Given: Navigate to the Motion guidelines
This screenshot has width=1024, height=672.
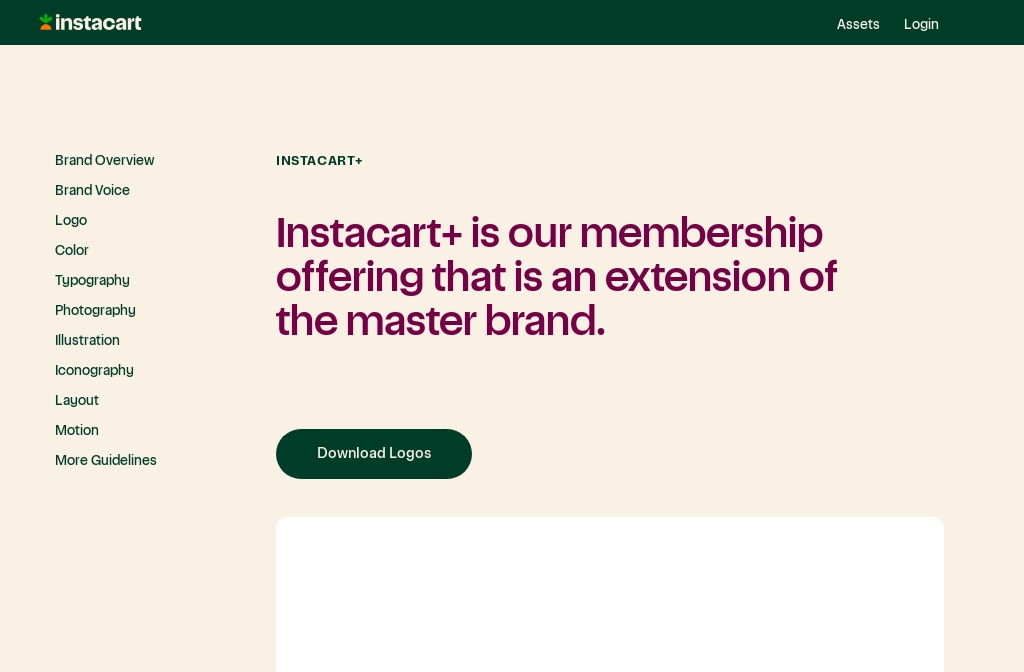Looking at the screenshot, I should (77, 431).
